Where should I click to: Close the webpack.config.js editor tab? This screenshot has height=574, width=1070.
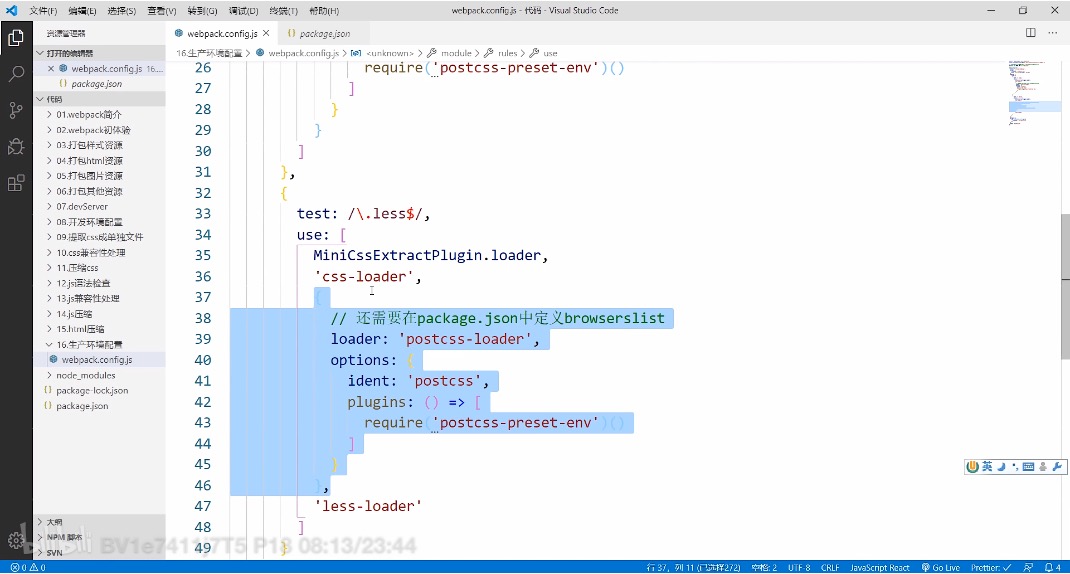(266, 33)
